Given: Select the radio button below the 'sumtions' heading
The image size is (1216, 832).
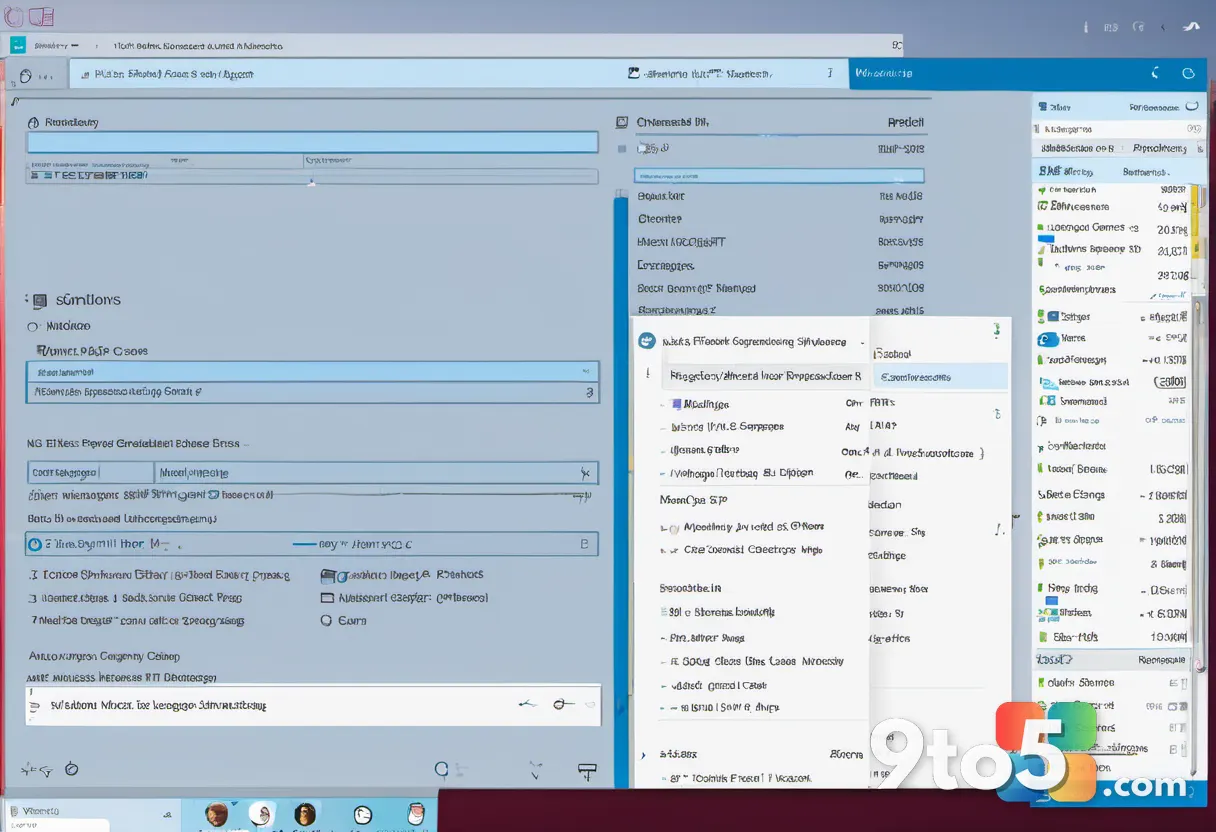Looking at the screenshot, I should tap(33, 326).
